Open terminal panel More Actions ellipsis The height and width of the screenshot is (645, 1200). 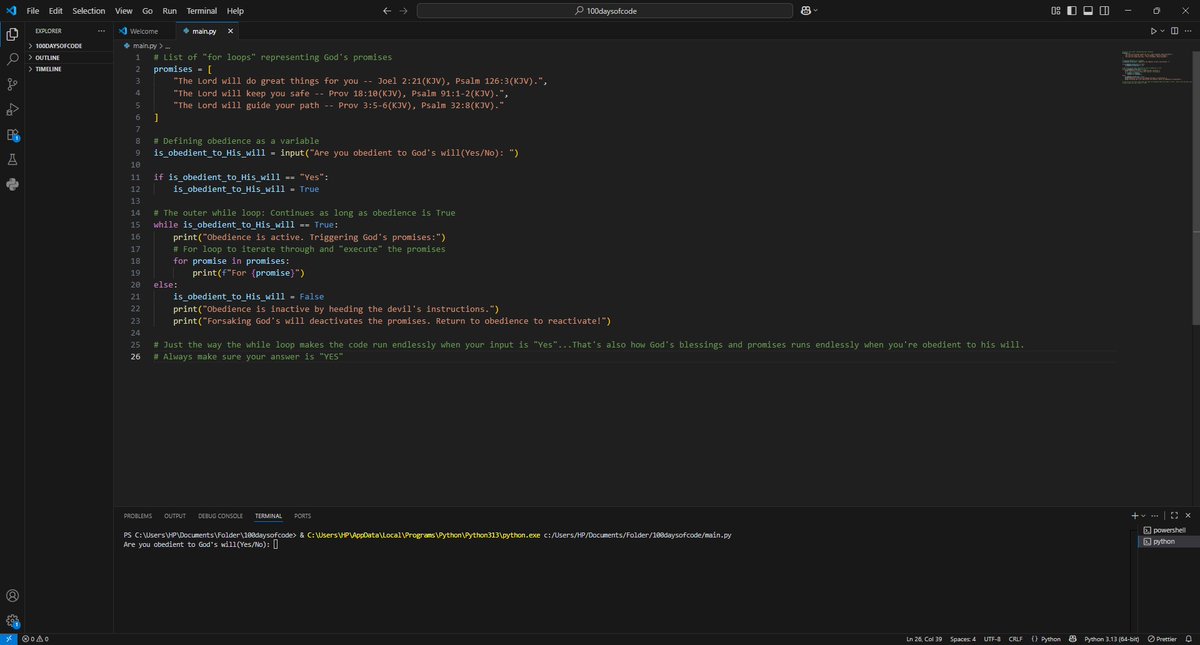(1156, 515)
